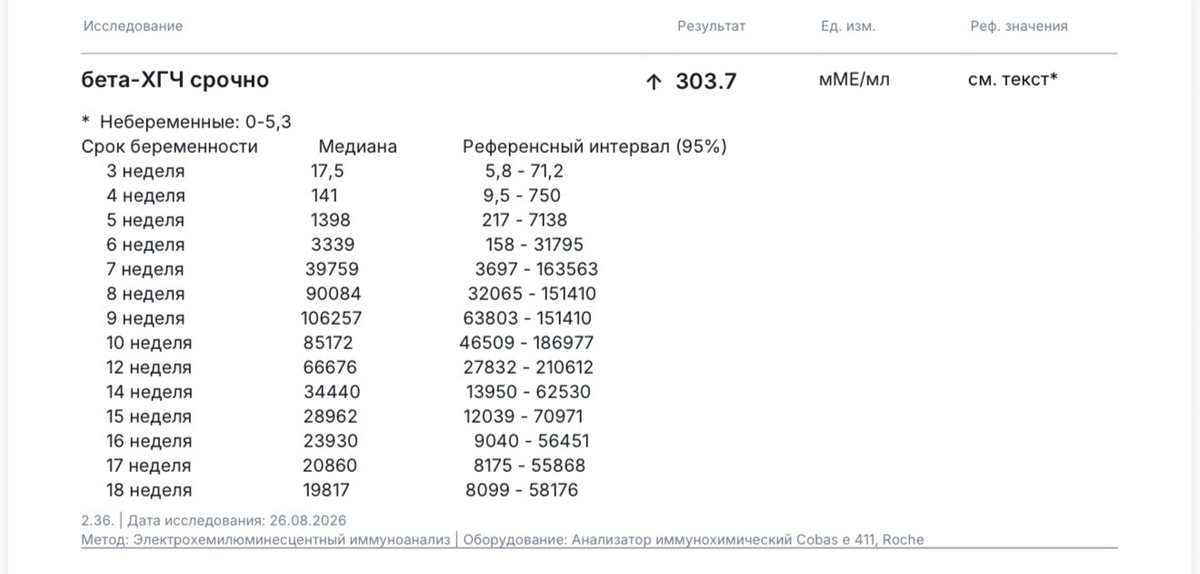Select the бета-ХГЧ срочно test name
This screenshot has width=1200, height=574.
pos(174,80)
